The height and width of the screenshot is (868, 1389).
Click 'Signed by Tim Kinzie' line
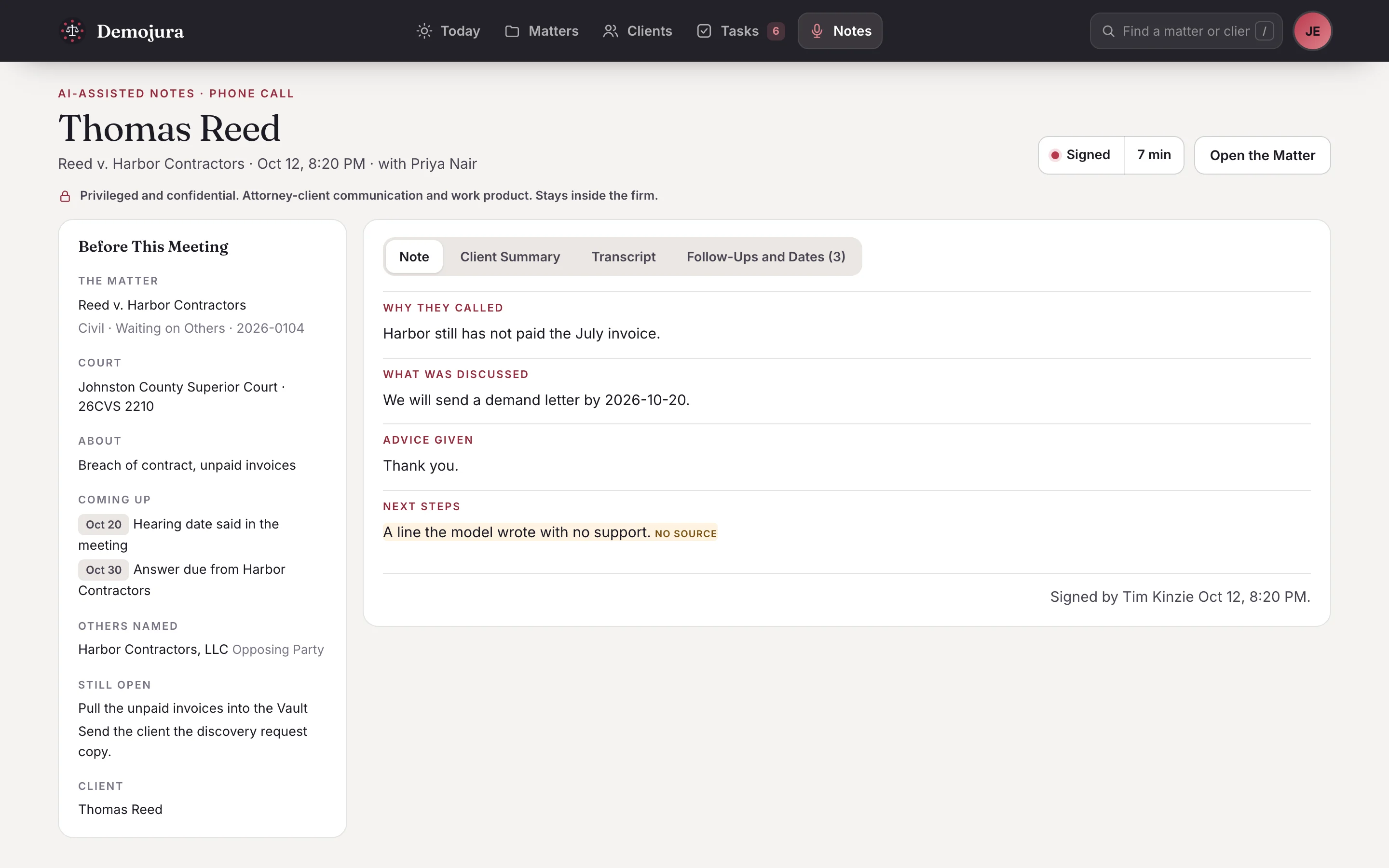coord(1180,597)
